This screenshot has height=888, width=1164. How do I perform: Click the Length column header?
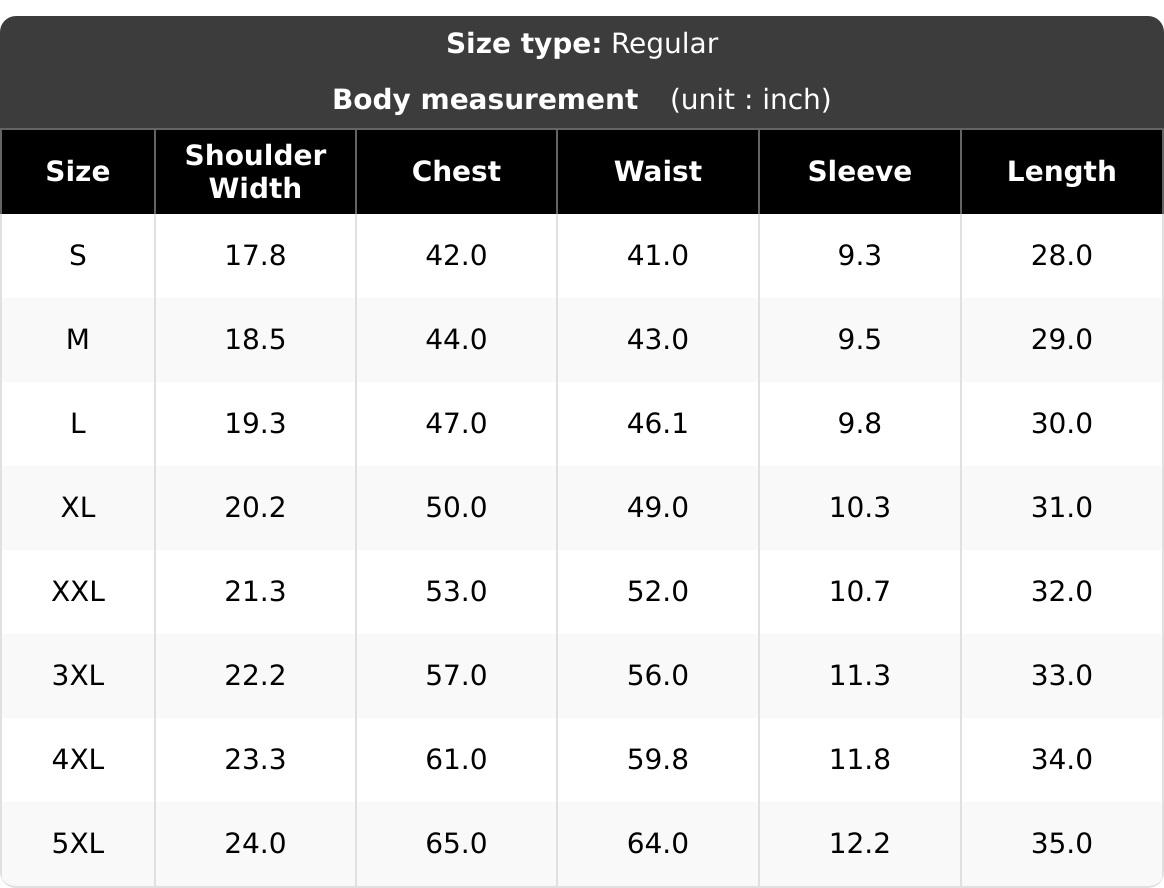tap(1062, 172)
